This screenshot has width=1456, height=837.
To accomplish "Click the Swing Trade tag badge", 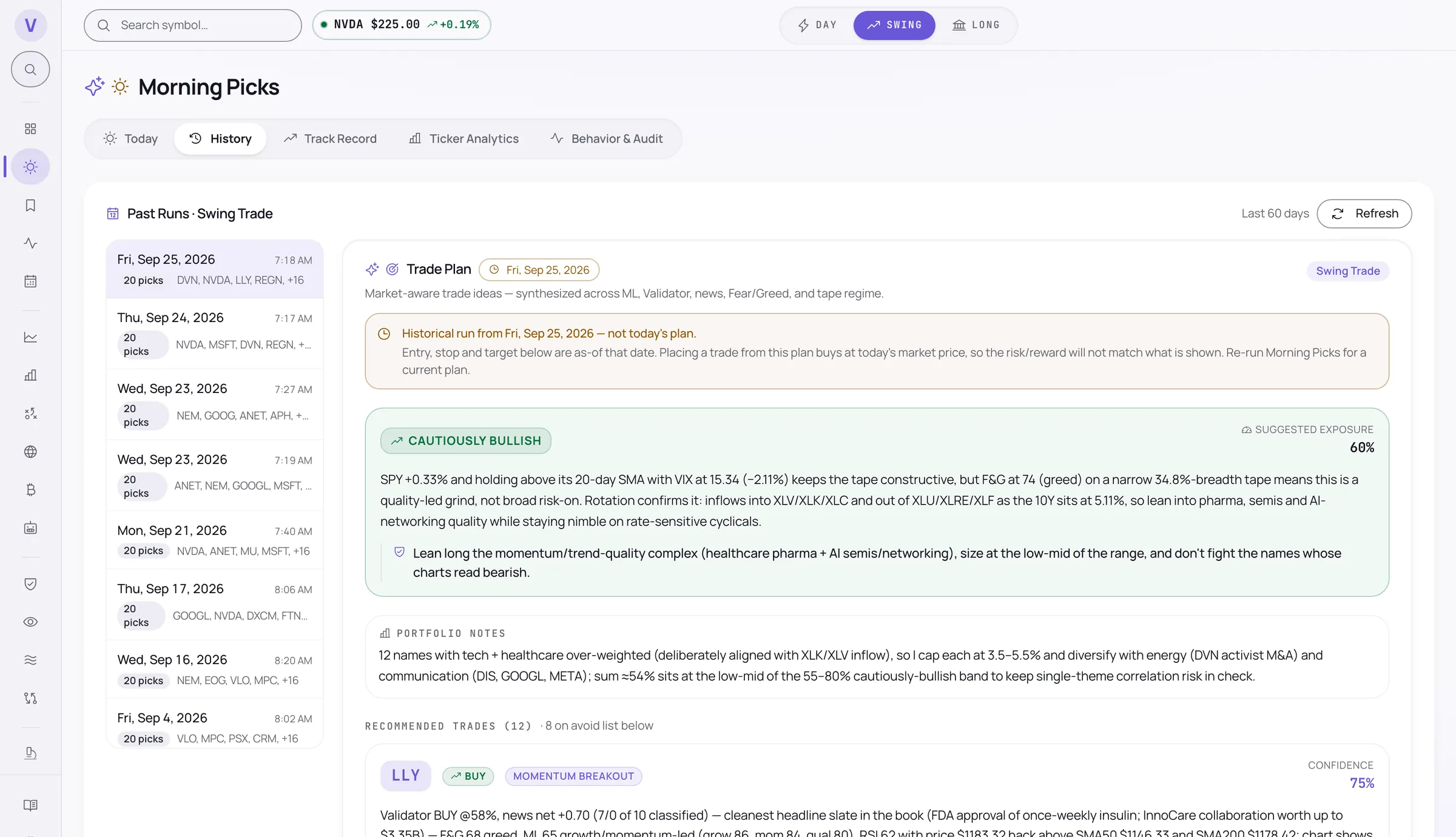I will [1348, 271].
